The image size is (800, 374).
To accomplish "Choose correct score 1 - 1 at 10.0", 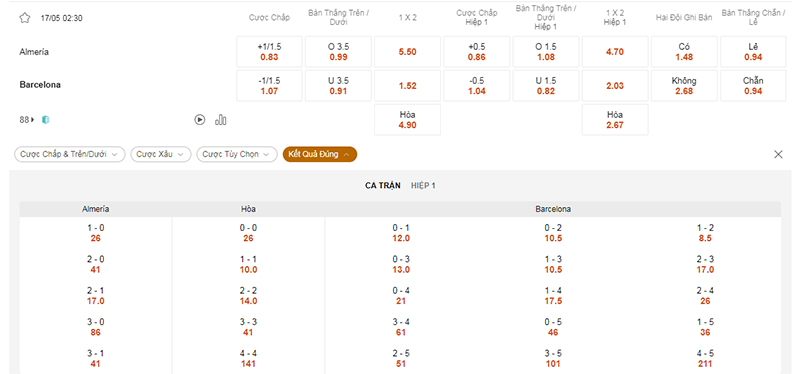I will (x=248, y=264).
